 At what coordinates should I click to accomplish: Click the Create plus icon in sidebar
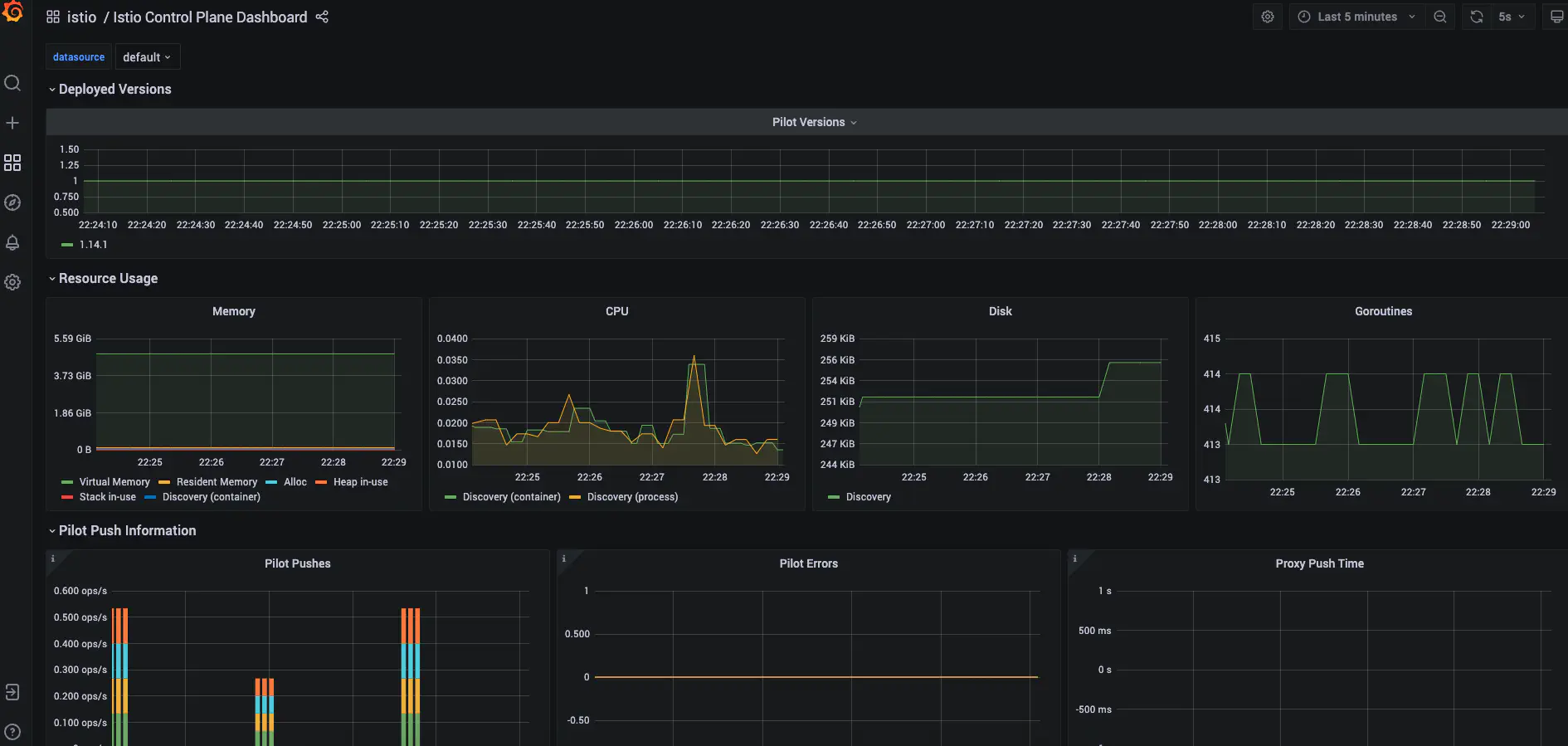click(12, 123)
